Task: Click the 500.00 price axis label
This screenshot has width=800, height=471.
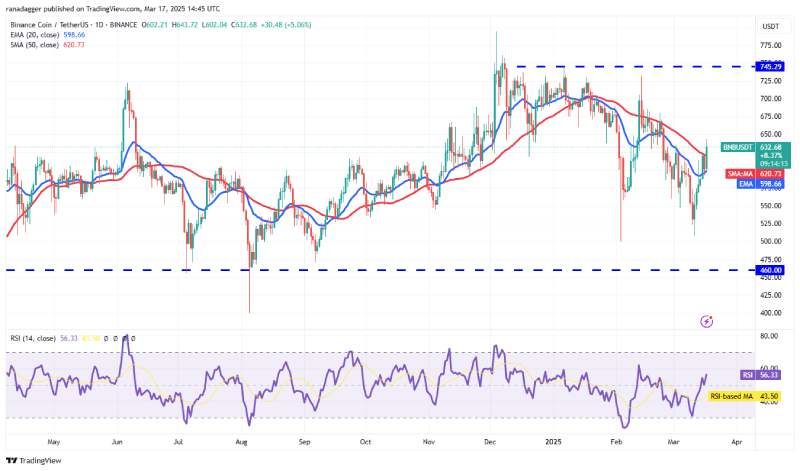Action: [771, 242]
